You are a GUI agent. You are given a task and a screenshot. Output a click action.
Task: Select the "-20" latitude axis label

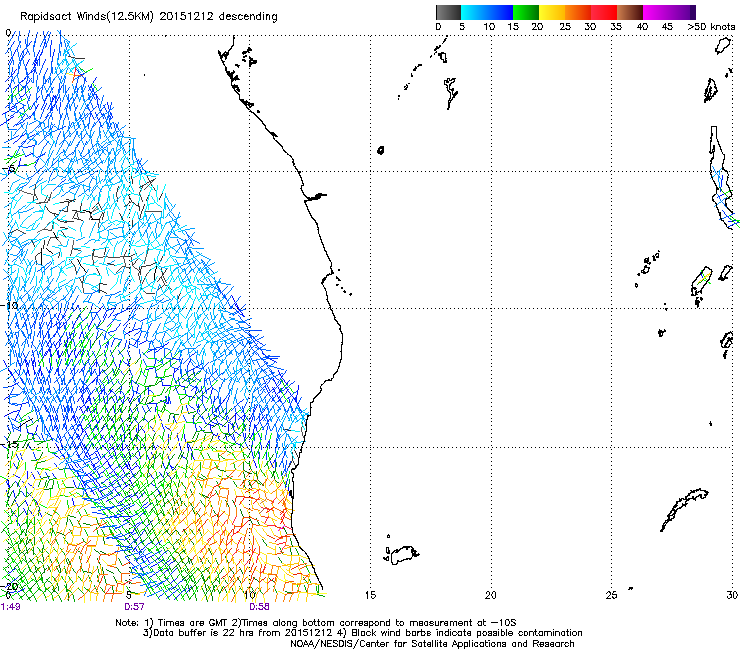(x=9, y=586)
